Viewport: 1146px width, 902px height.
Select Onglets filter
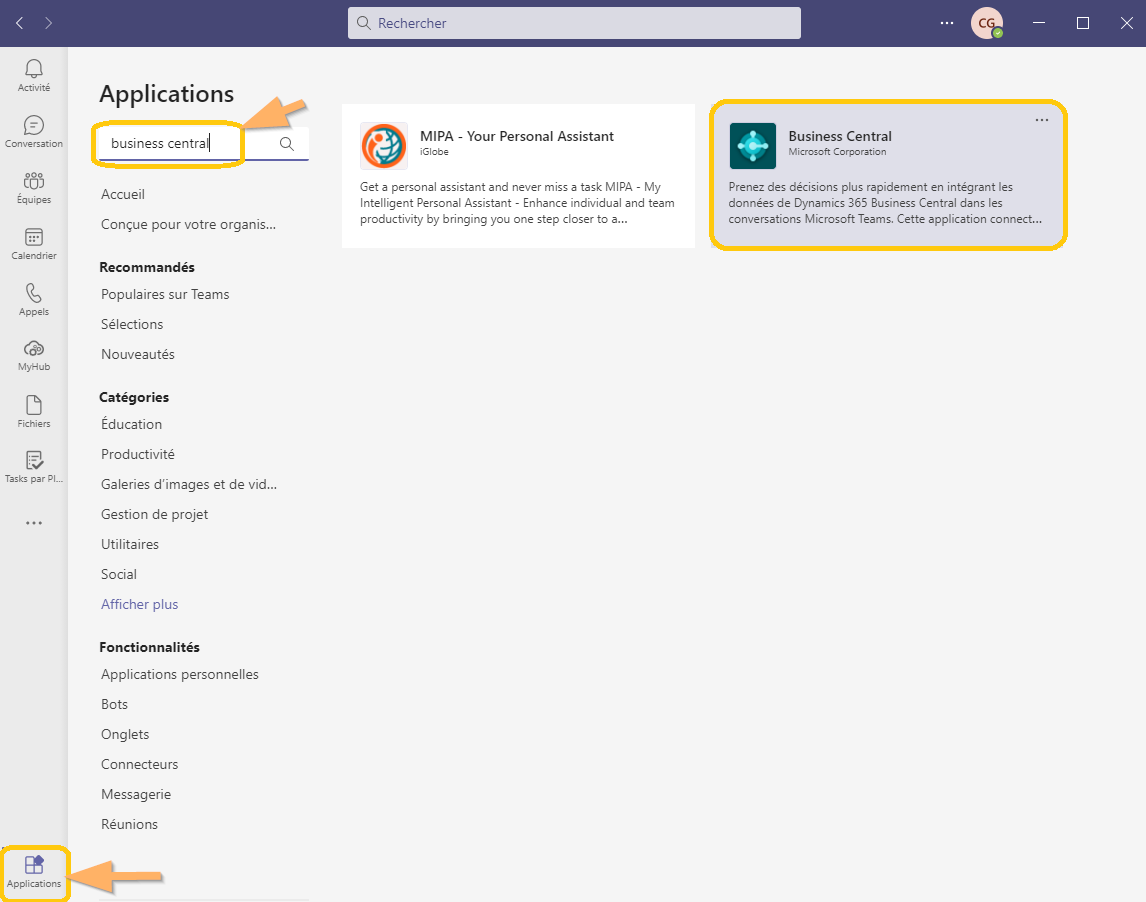point(125,735)
